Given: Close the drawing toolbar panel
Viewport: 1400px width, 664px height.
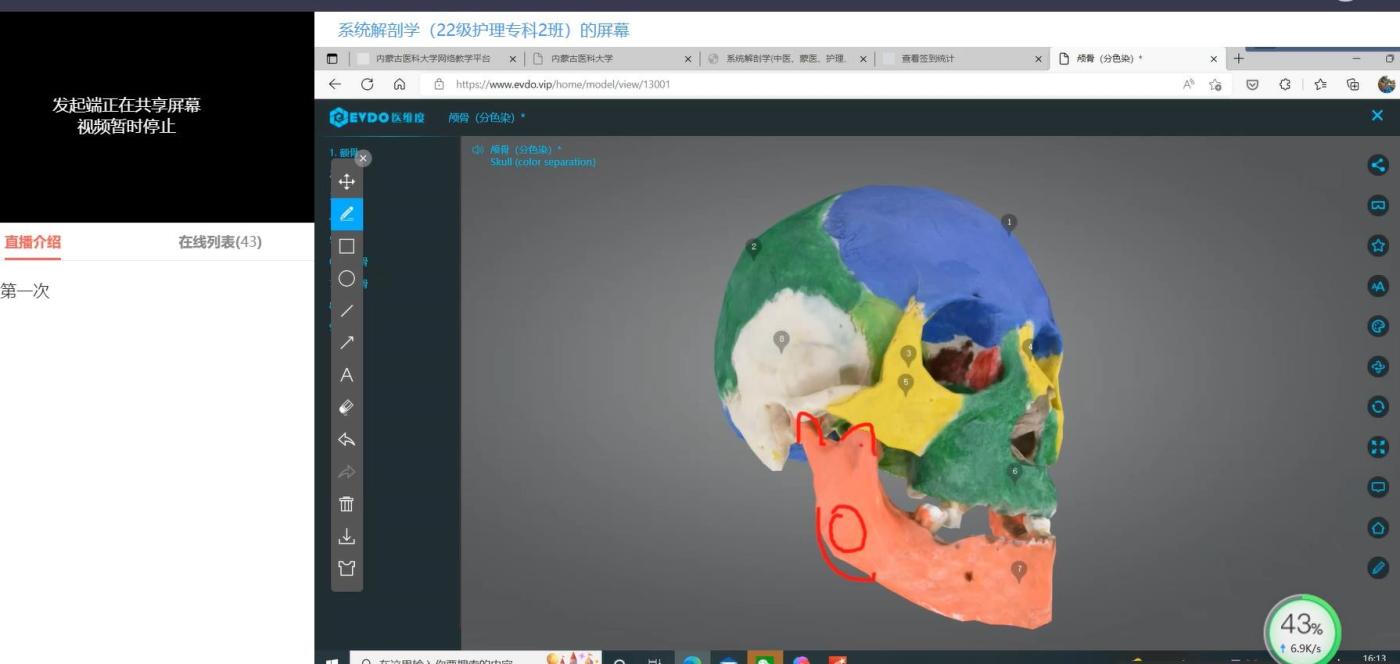Looking at the screenshot, I should point(363,158).
